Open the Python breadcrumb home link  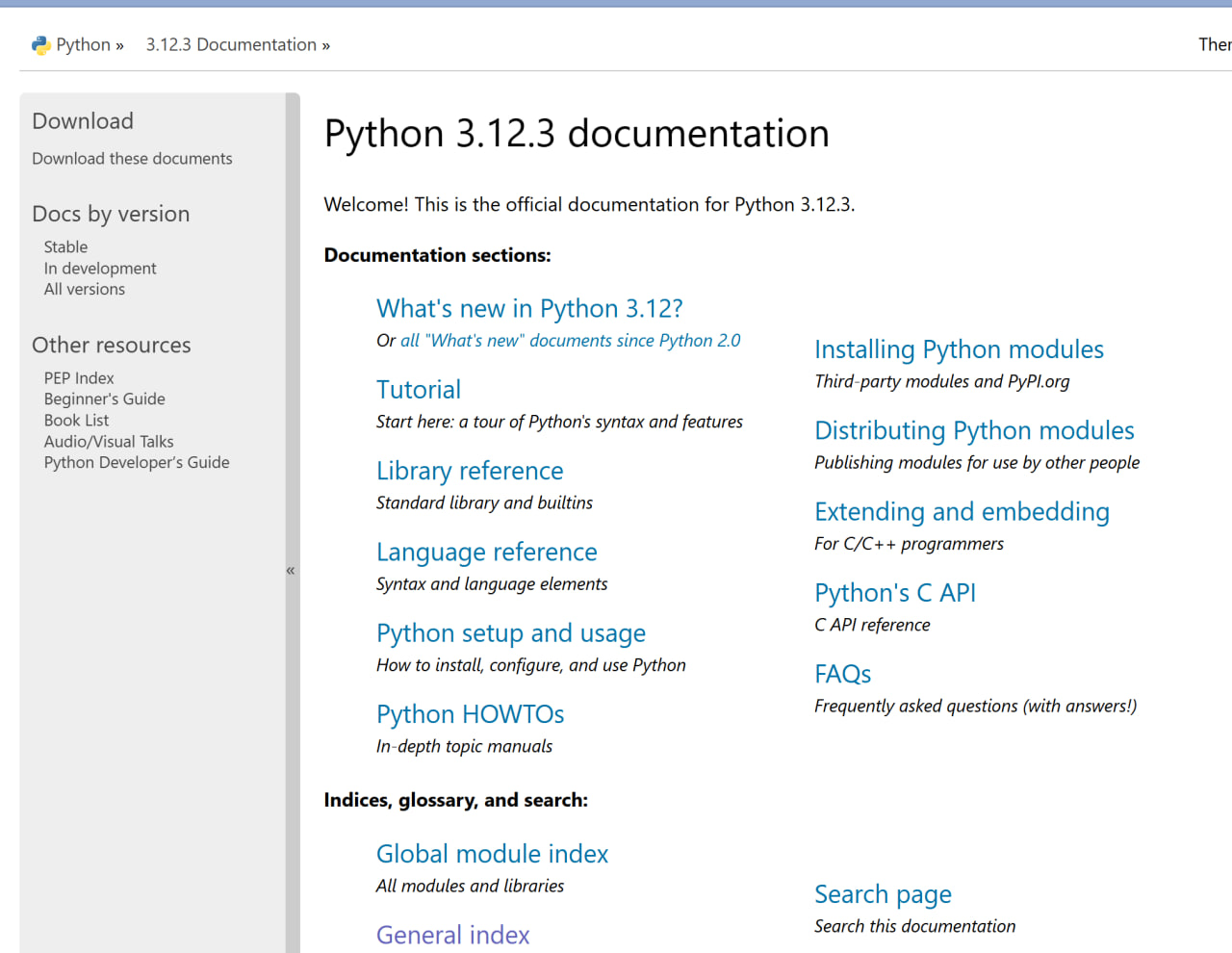point(83,45)
